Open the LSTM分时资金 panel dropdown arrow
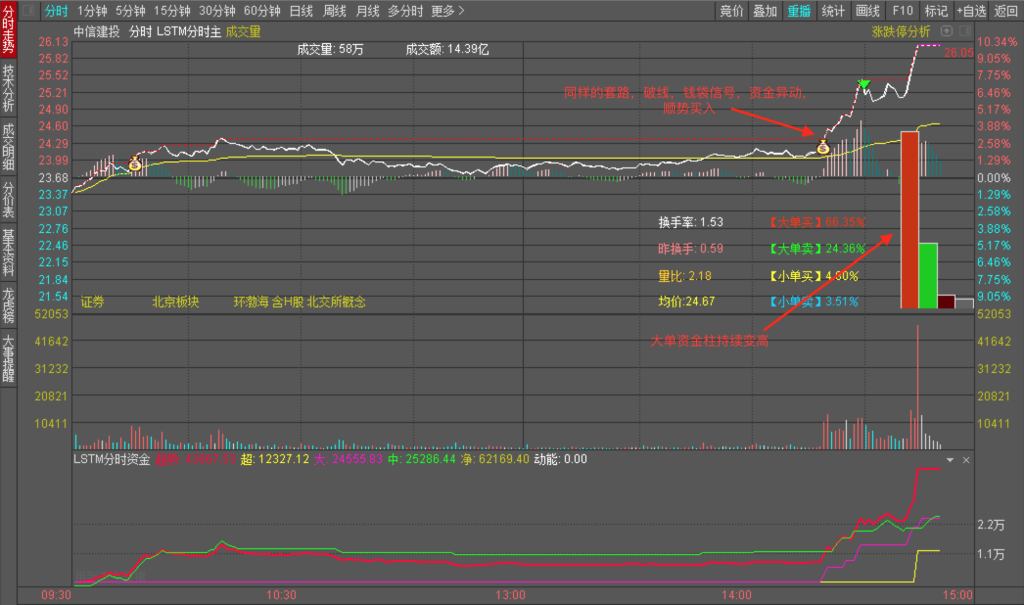Viewport: 1024px width, 605px height. click(951, 460)
